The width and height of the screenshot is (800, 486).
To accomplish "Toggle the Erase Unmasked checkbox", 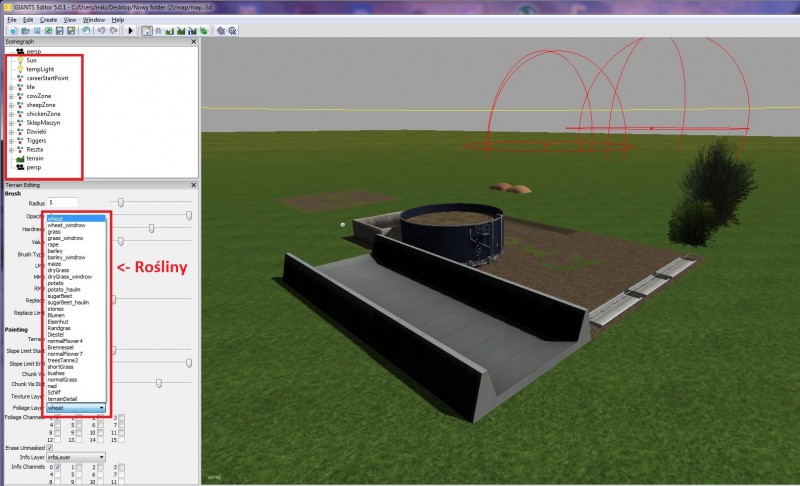I will click(49, 447).
